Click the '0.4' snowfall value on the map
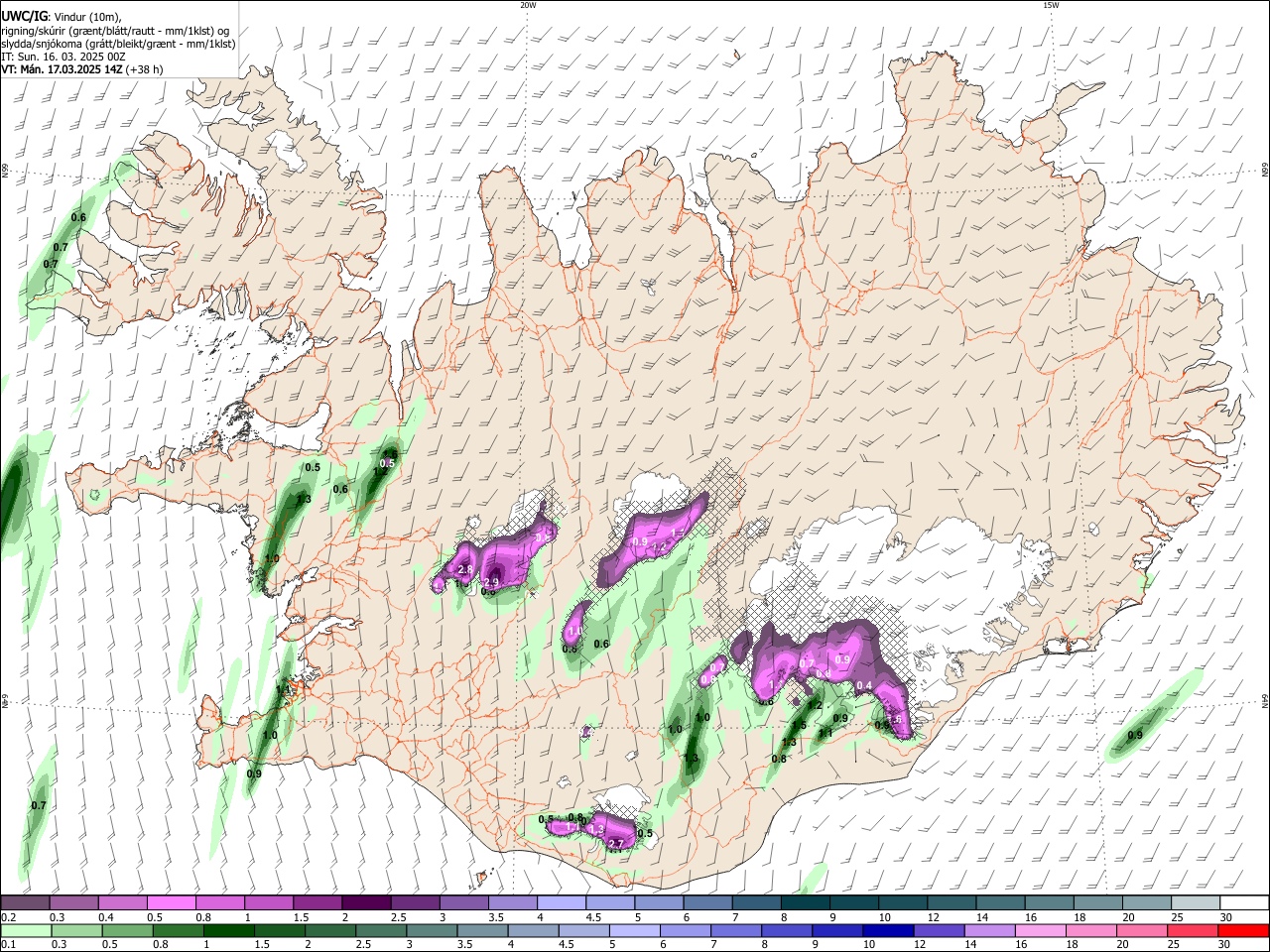Image resolution: width=1270 pixels, height=952 pixels. [x=864, y=685]
